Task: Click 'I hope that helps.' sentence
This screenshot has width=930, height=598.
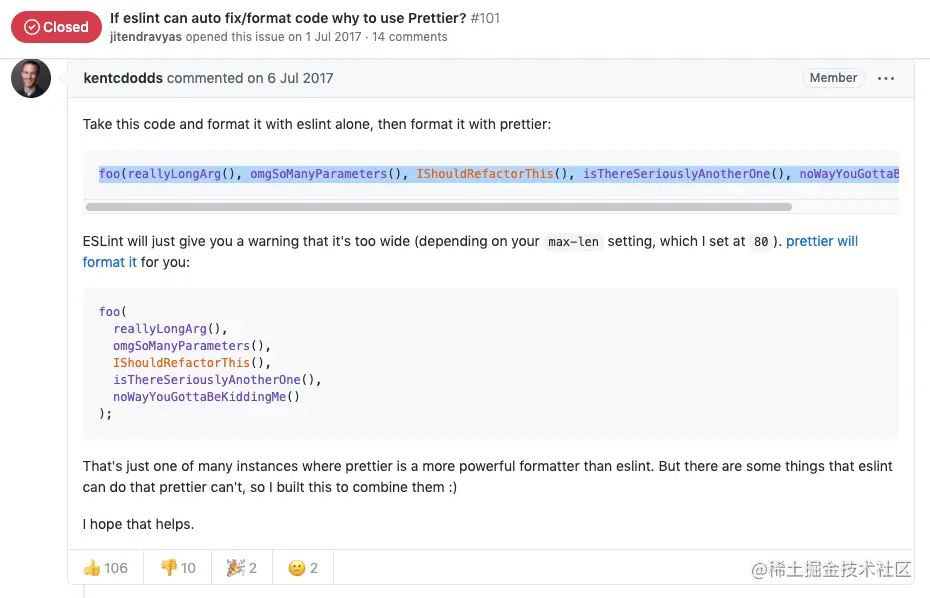Action: tap(138, 524)
